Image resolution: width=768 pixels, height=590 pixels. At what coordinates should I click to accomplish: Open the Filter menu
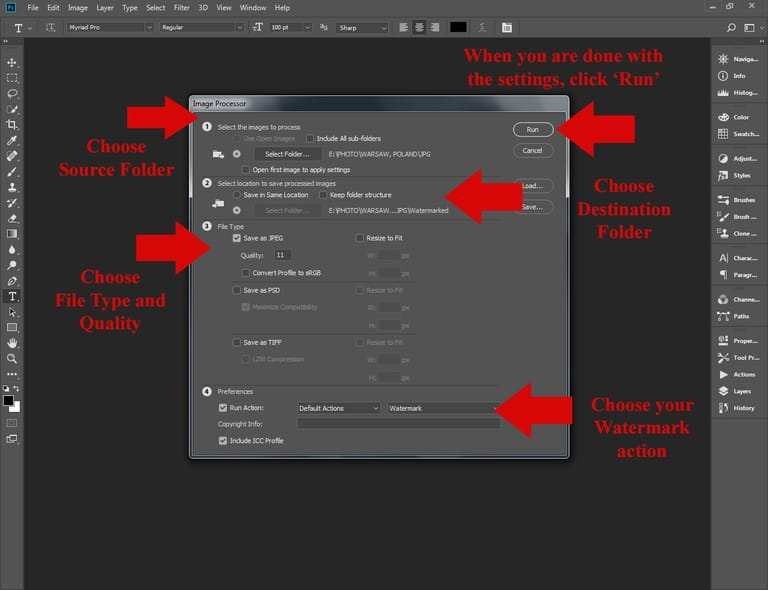[x=182, y=8]
